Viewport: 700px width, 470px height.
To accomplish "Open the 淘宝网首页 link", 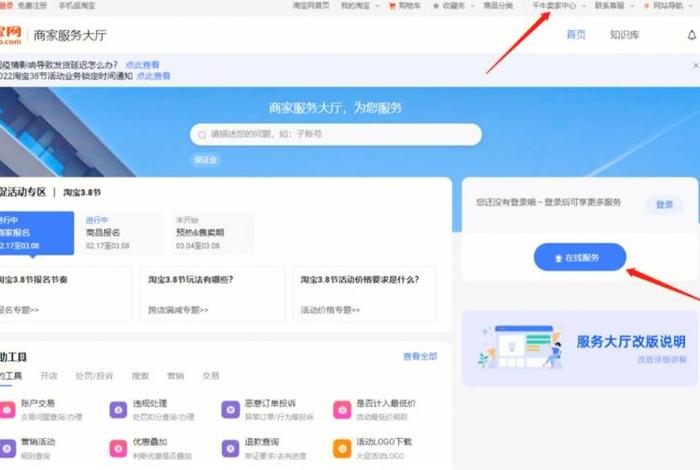I will [311, 6].
